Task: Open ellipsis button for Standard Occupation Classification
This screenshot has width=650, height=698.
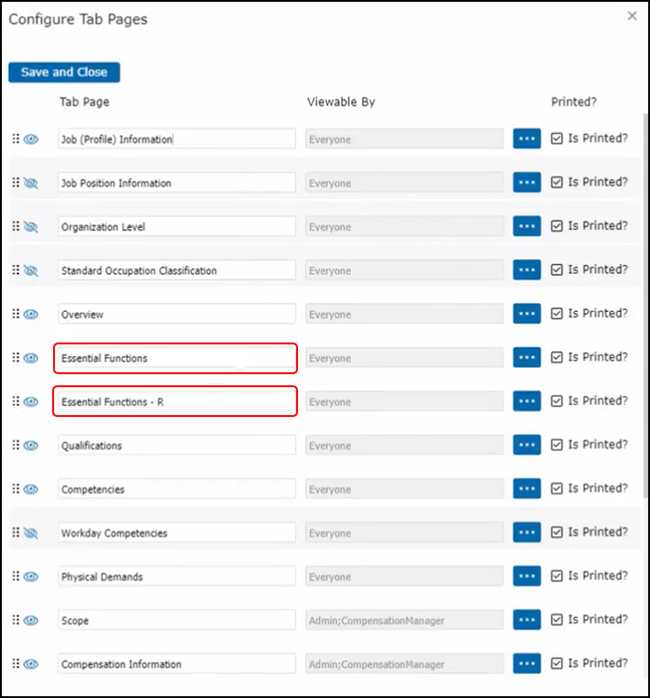Action: [x=527, y=270]
